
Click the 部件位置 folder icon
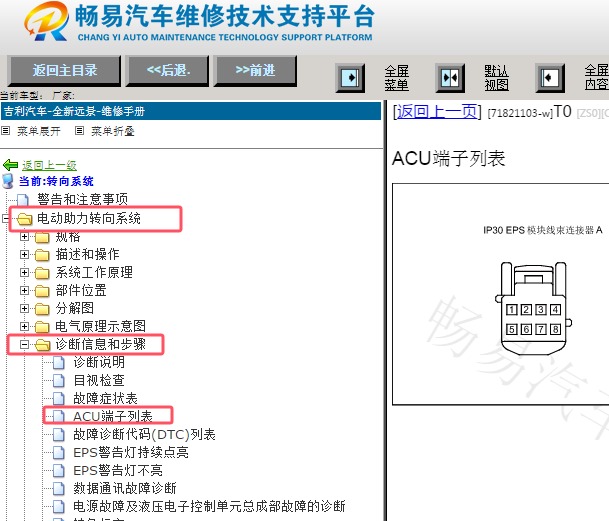point(42,291)
